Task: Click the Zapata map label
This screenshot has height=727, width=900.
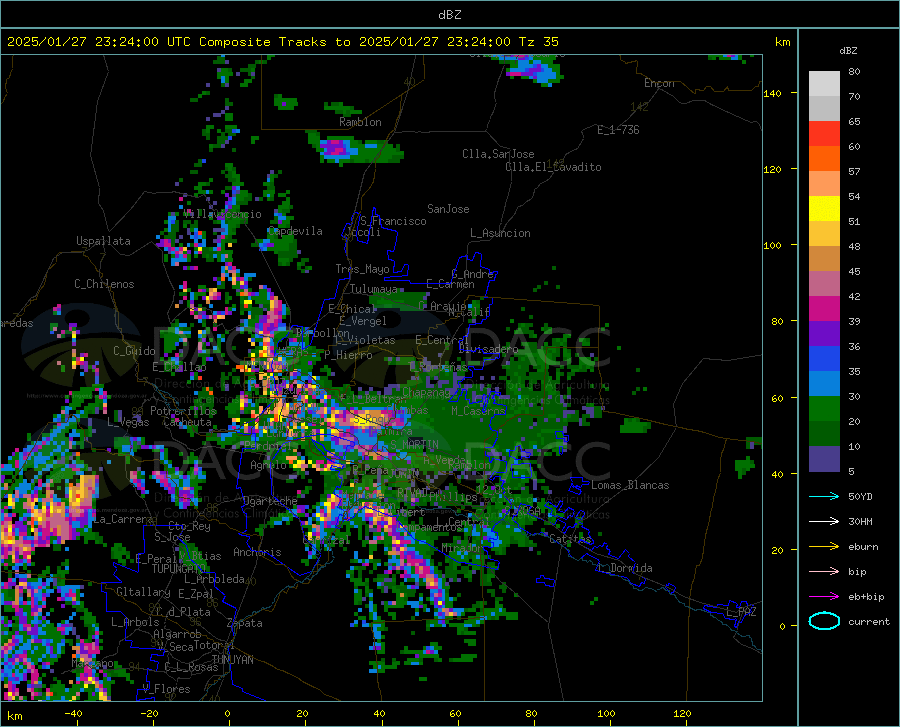Action: [x=245, y=623]
